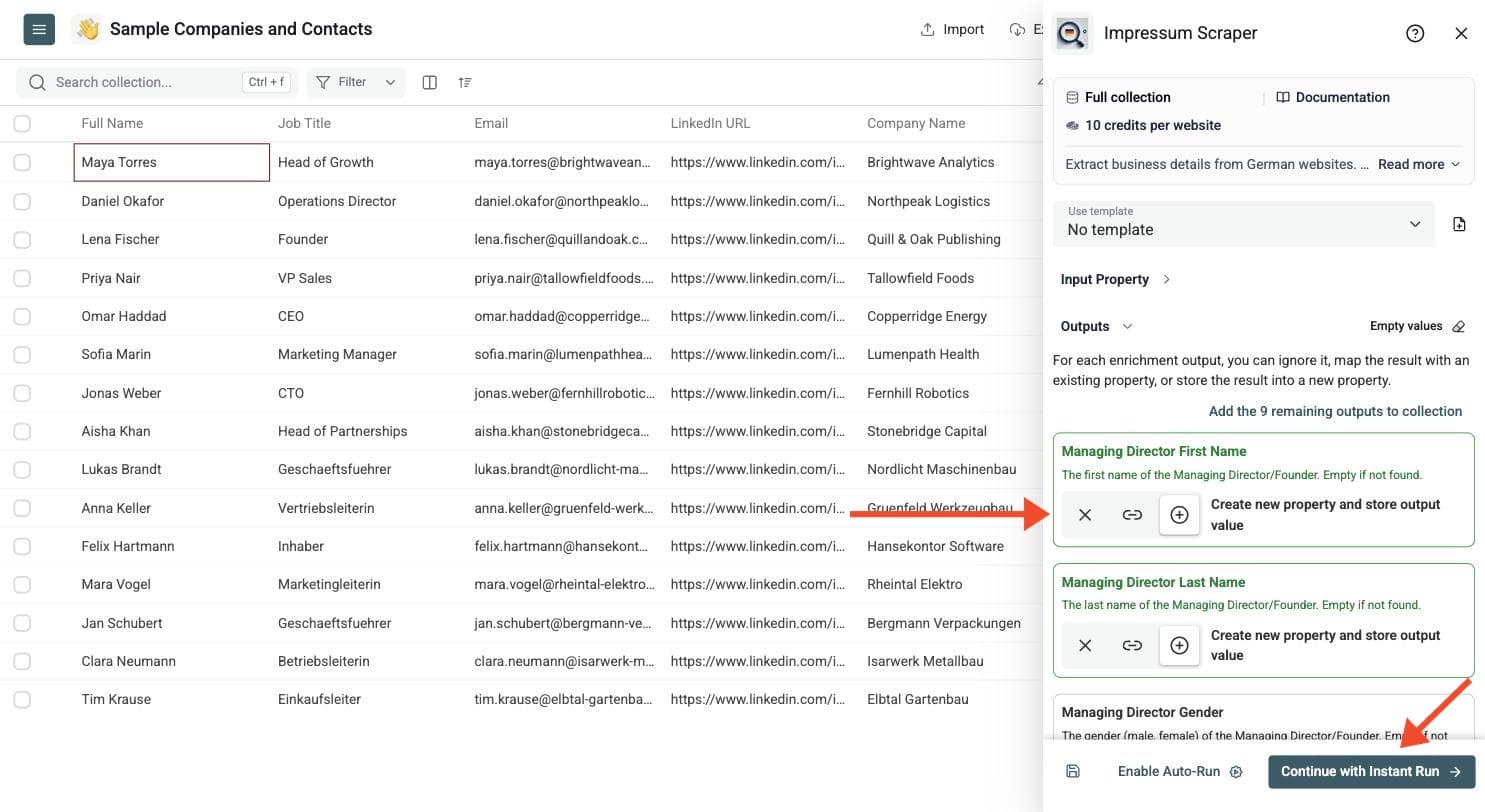Click the column layout icon in toolbar

click(x=430, y=82)
